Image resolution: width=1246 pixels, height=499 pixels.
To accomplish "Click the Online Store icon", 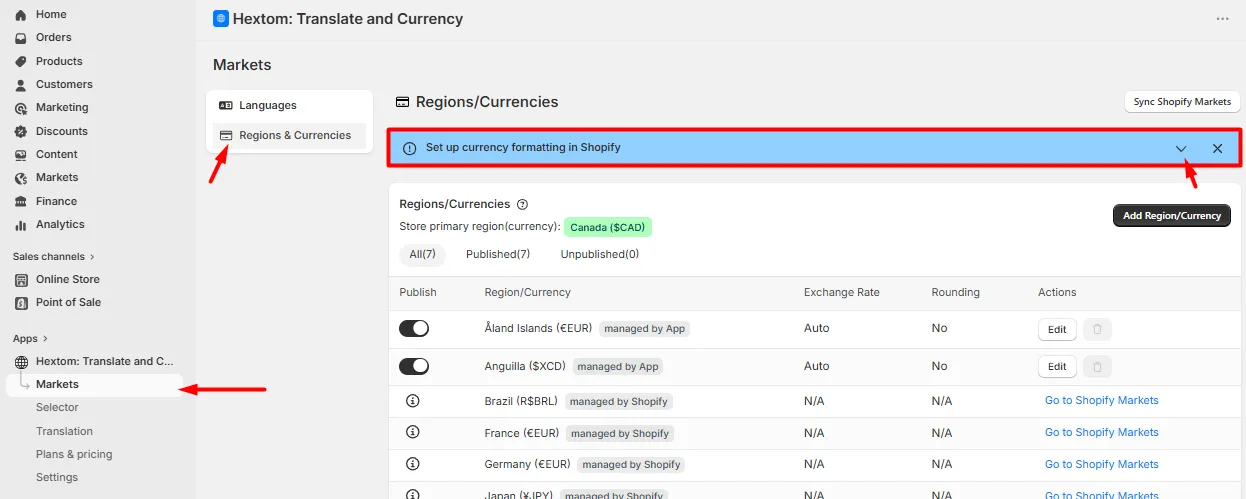I will 21,280.
